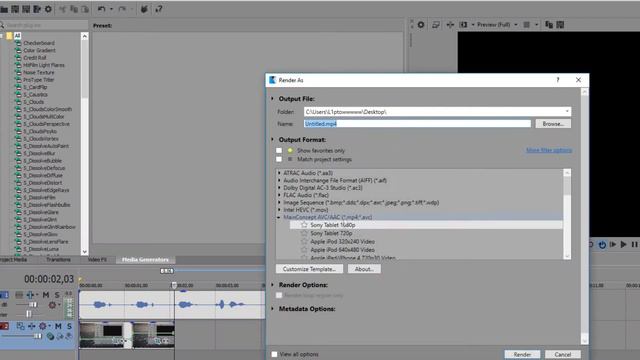Click the Track FX icon on audio track 1

30,295
